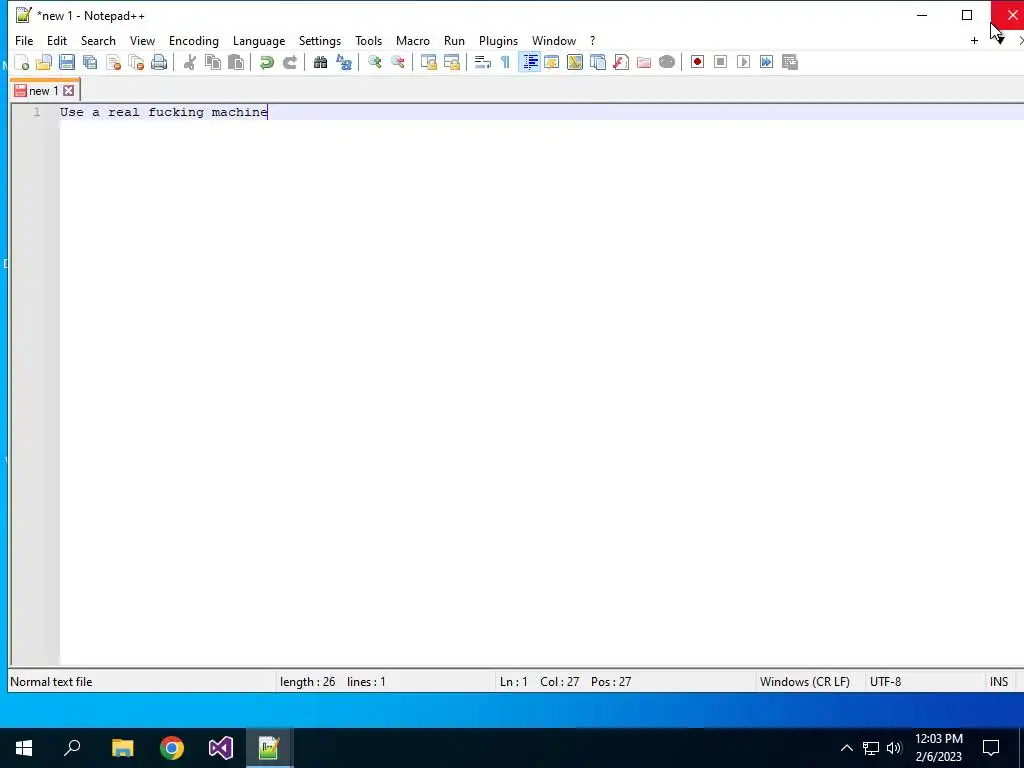
Task: Toggle Show All Characters pilcrow icon
Action: [505, 62]
